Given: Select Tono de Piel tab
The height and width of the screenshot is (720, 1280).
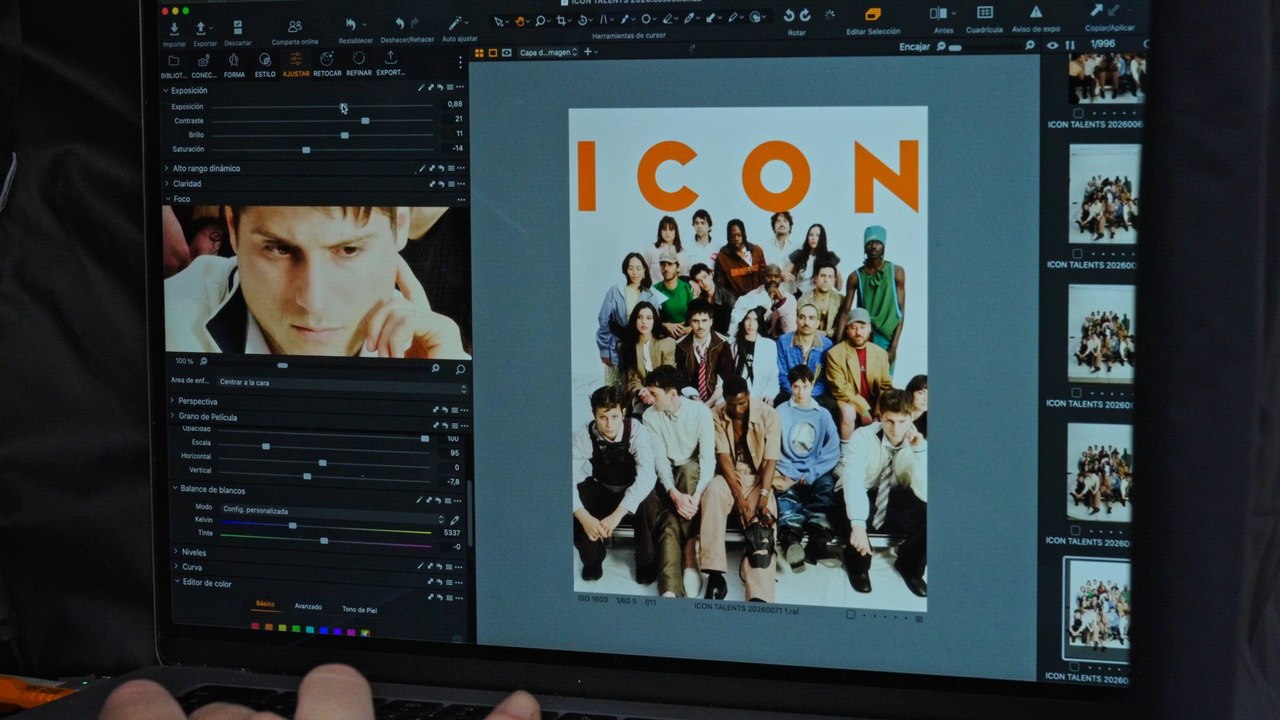Looking at the screenshot, I should (x=360, y=609).
